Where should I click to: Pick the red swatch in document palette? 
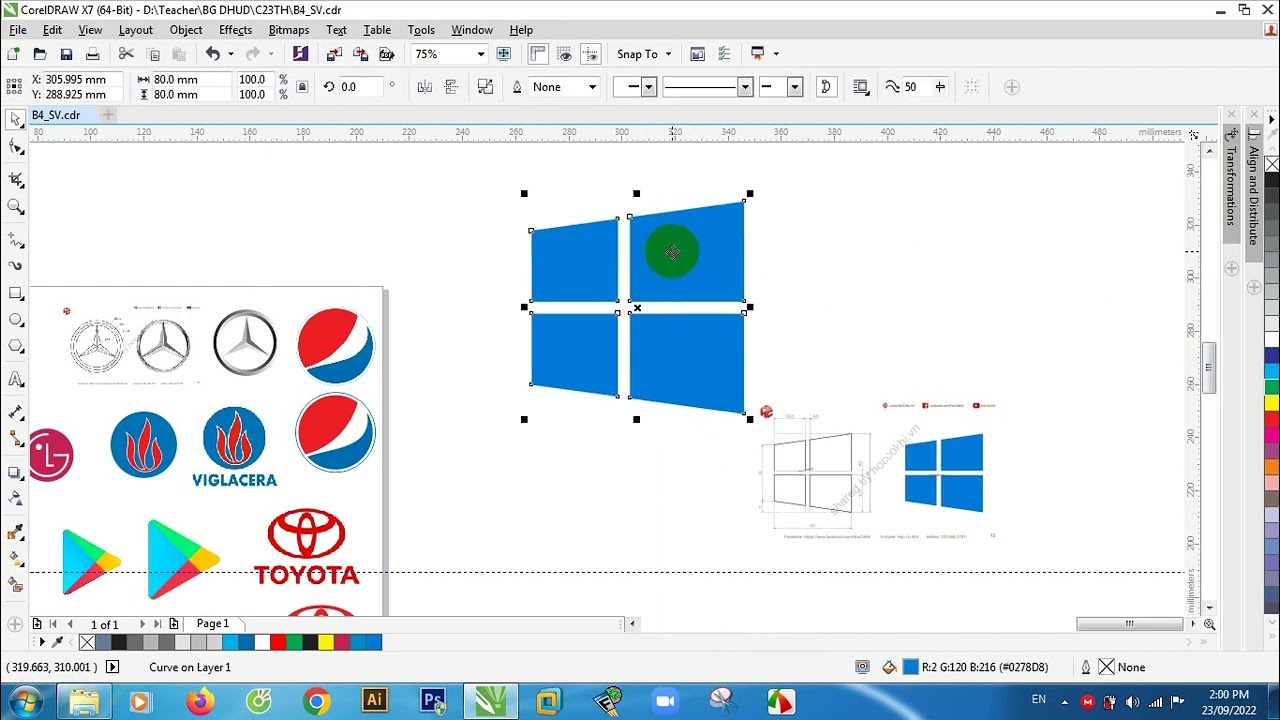coord(278,642)
